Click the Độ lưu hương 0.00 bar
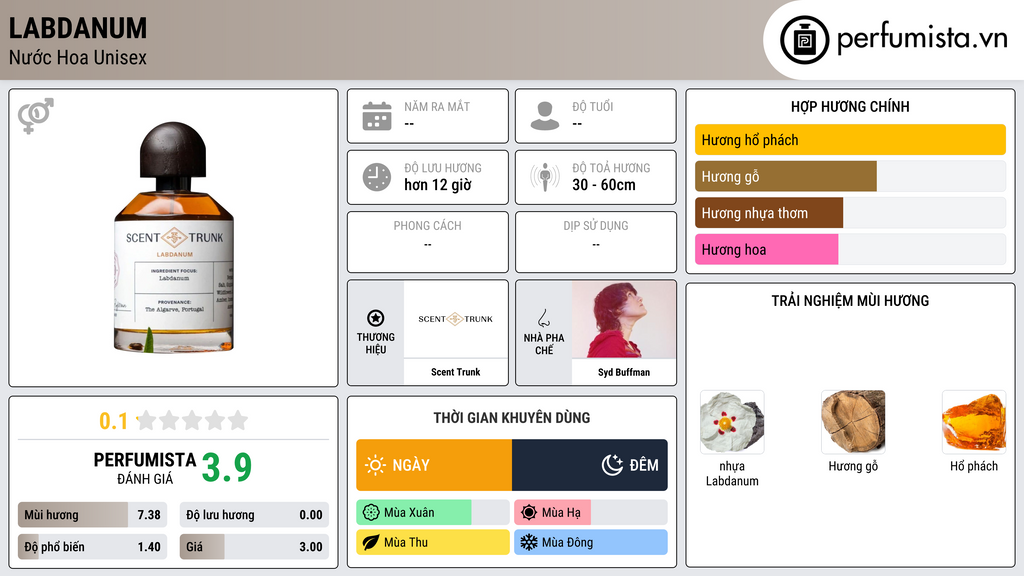 pos(254,515)
